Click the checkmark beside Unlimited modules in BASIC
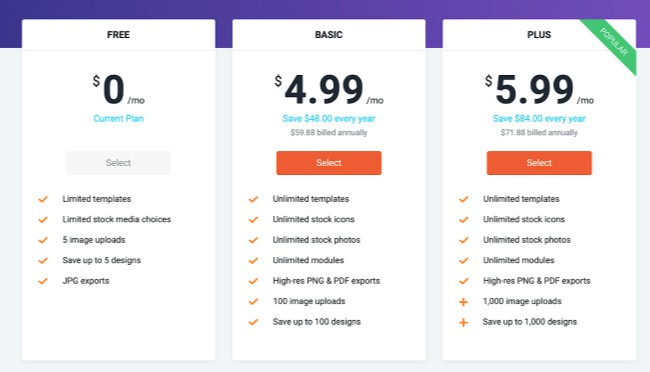Screen dimensions: 650x372 pos(253,260)
